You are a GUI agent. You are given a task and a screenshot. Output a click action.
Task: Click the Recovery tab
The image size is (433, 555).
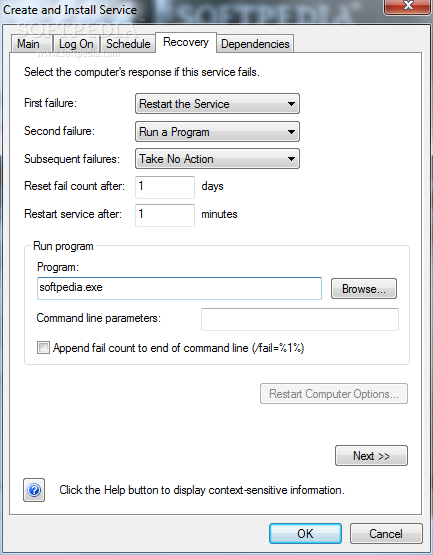click(186, 42)
